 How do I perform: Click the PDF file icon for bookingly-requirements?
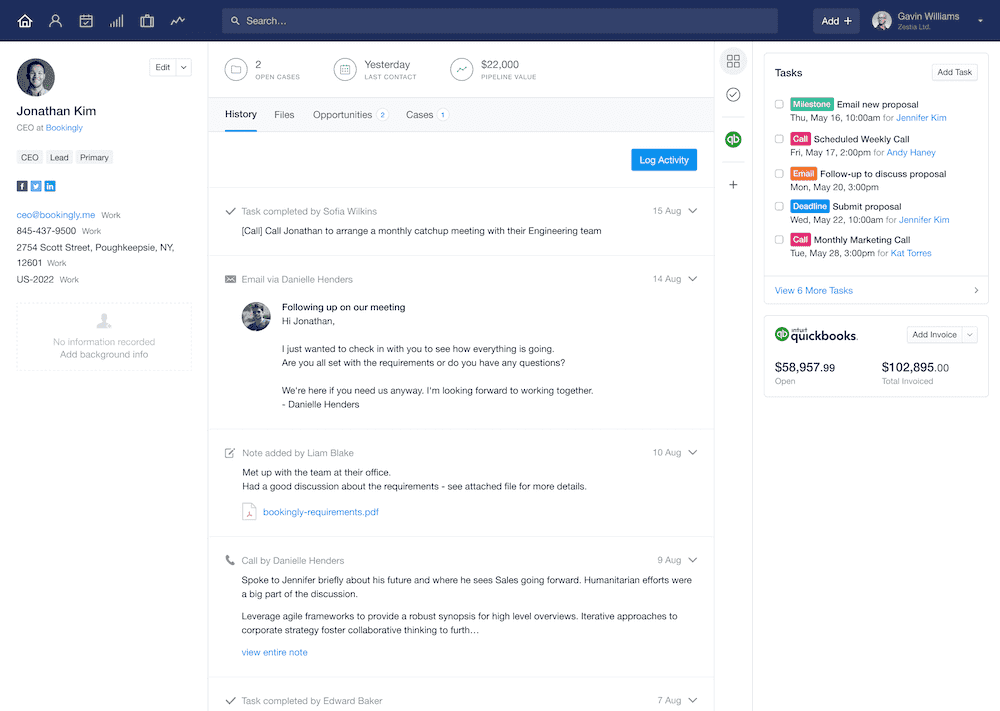[249, 511]
